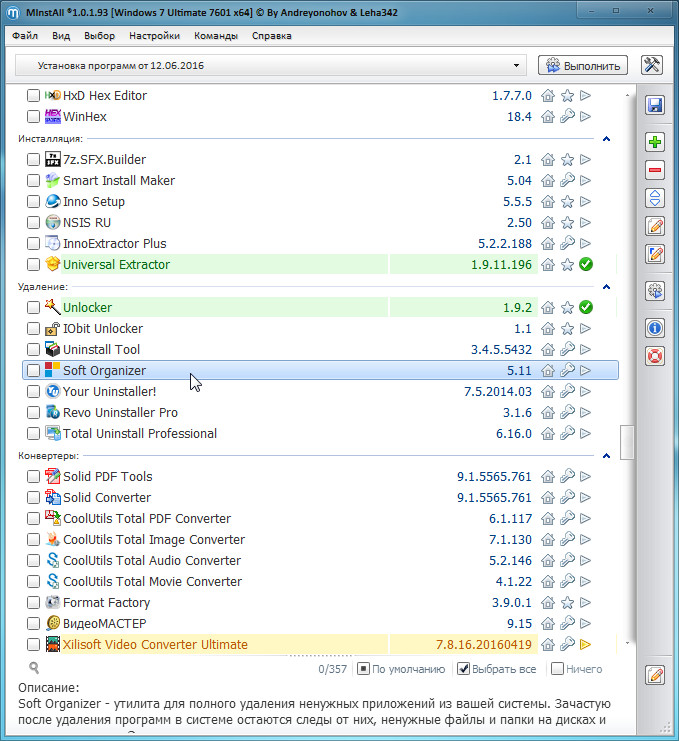The image size is (679, 741).
Task: Click the home icon for Format Factory
Action: (x=548, y=603)
